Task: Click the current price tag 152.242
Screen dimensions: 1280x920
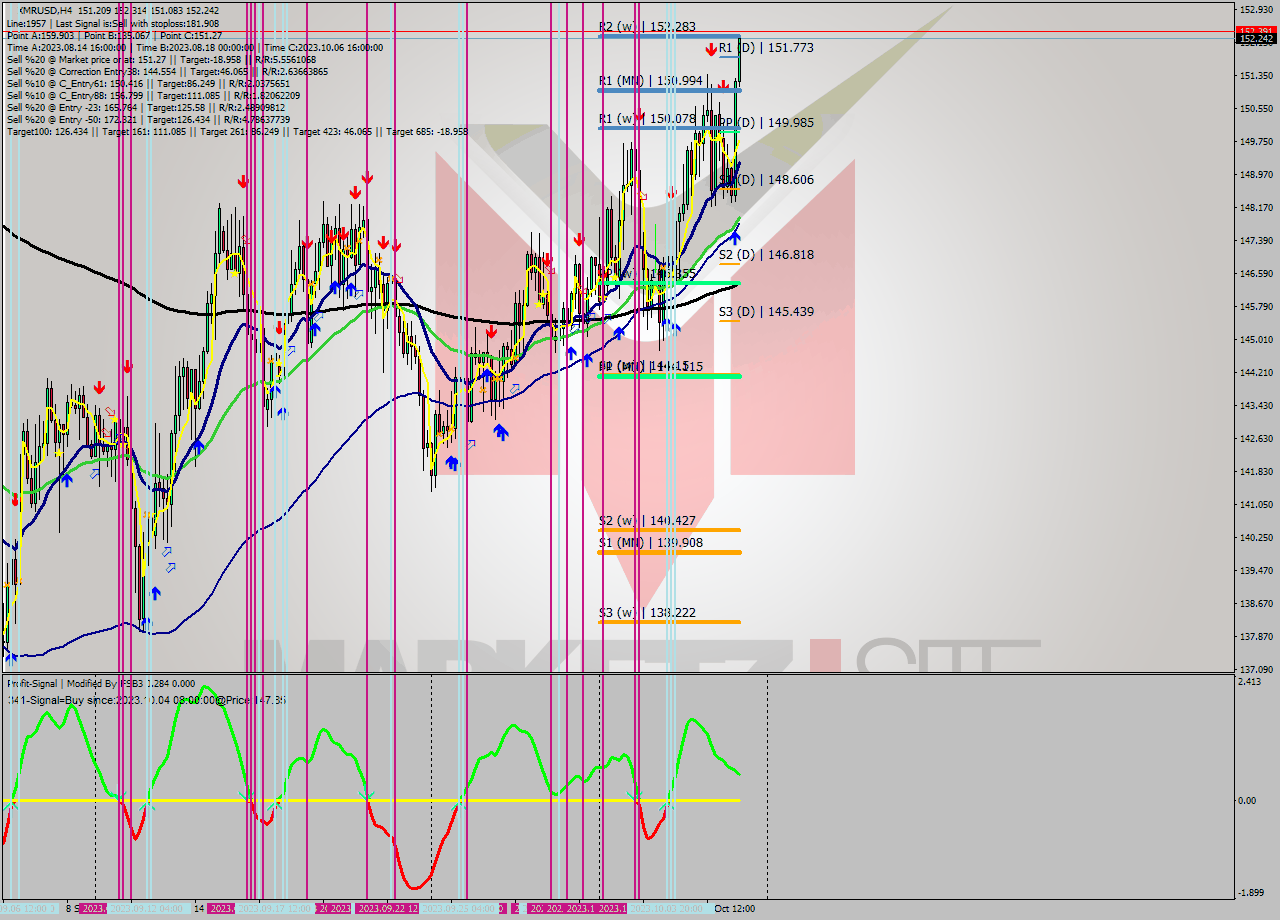Action: pyautogui.click(x=1256, y=39)
